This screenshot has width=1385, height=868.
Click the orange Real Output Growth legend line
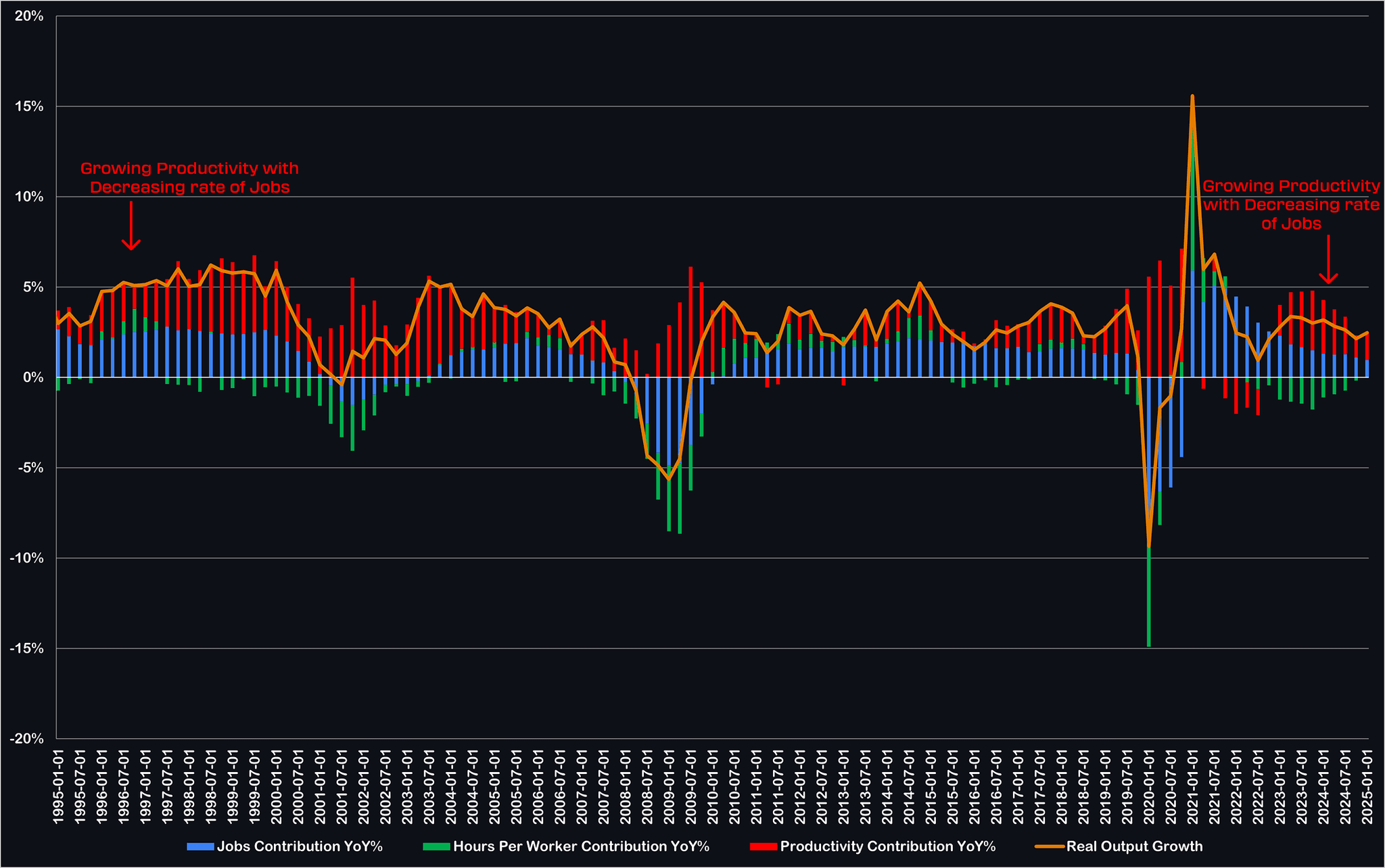tap(1050, 846)
